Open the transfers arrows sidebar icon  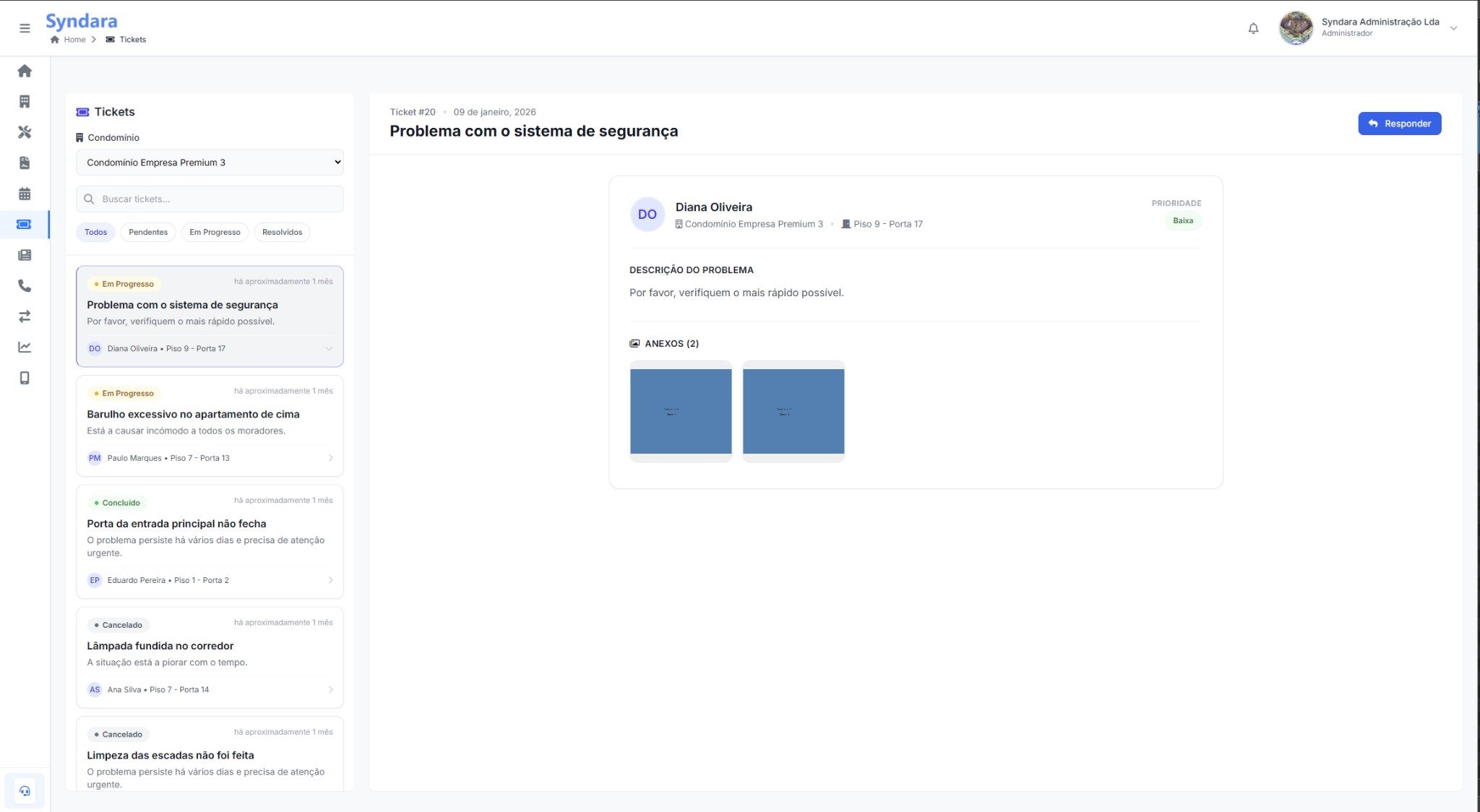tap(25, 316)
